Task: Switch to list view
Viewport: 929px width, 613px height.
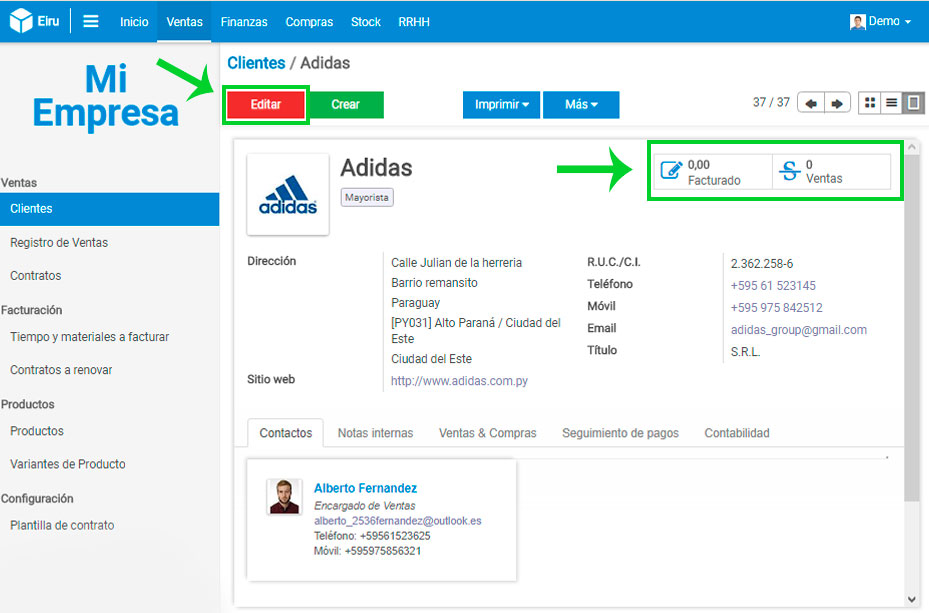Action: pos(891,103)
